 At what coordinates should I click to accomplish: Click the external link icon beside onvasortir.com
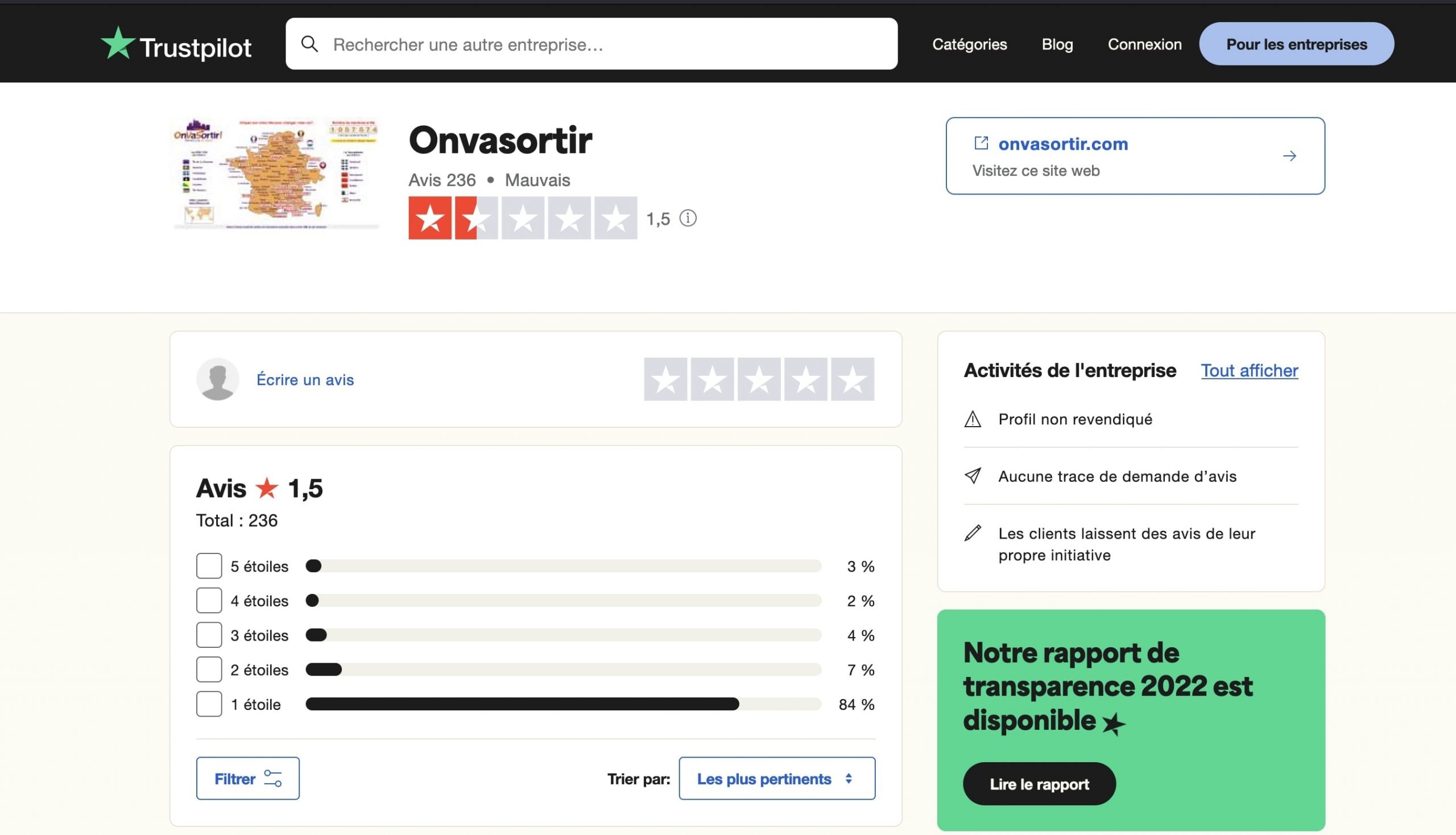(983, 143)
